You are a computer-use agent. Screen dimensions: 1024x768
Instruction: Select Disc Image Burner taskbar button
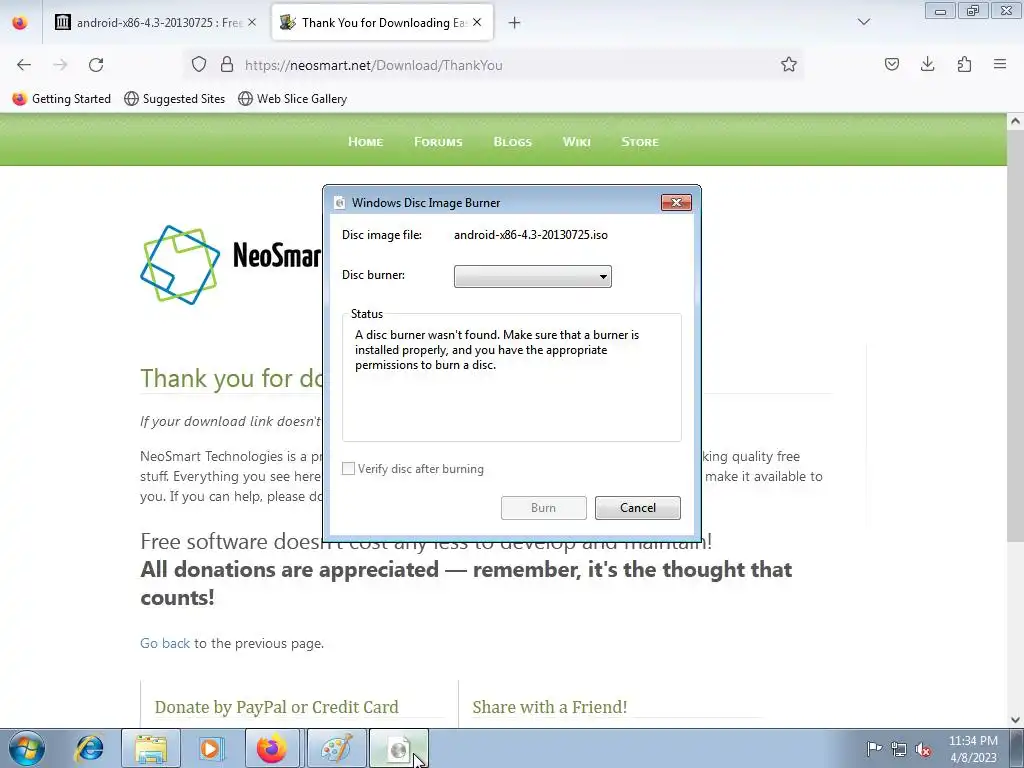point(399,748)
